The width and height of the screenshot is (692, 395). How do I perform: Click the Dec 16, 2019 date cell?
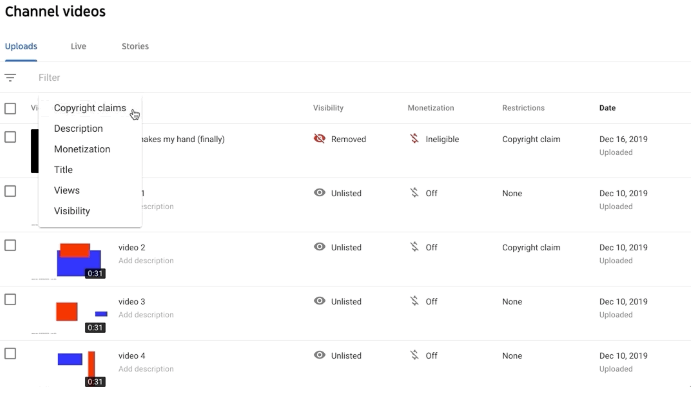(623, 139)
